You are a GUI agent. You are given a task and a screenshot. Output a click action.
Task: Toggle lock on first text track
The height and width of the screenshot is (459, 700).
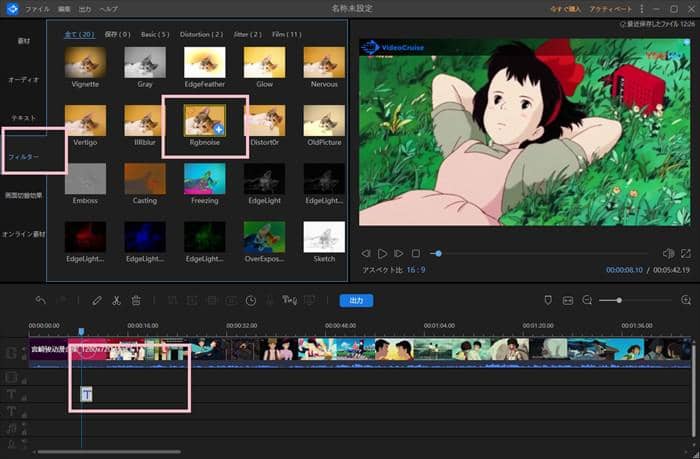[x=24, y=396]
